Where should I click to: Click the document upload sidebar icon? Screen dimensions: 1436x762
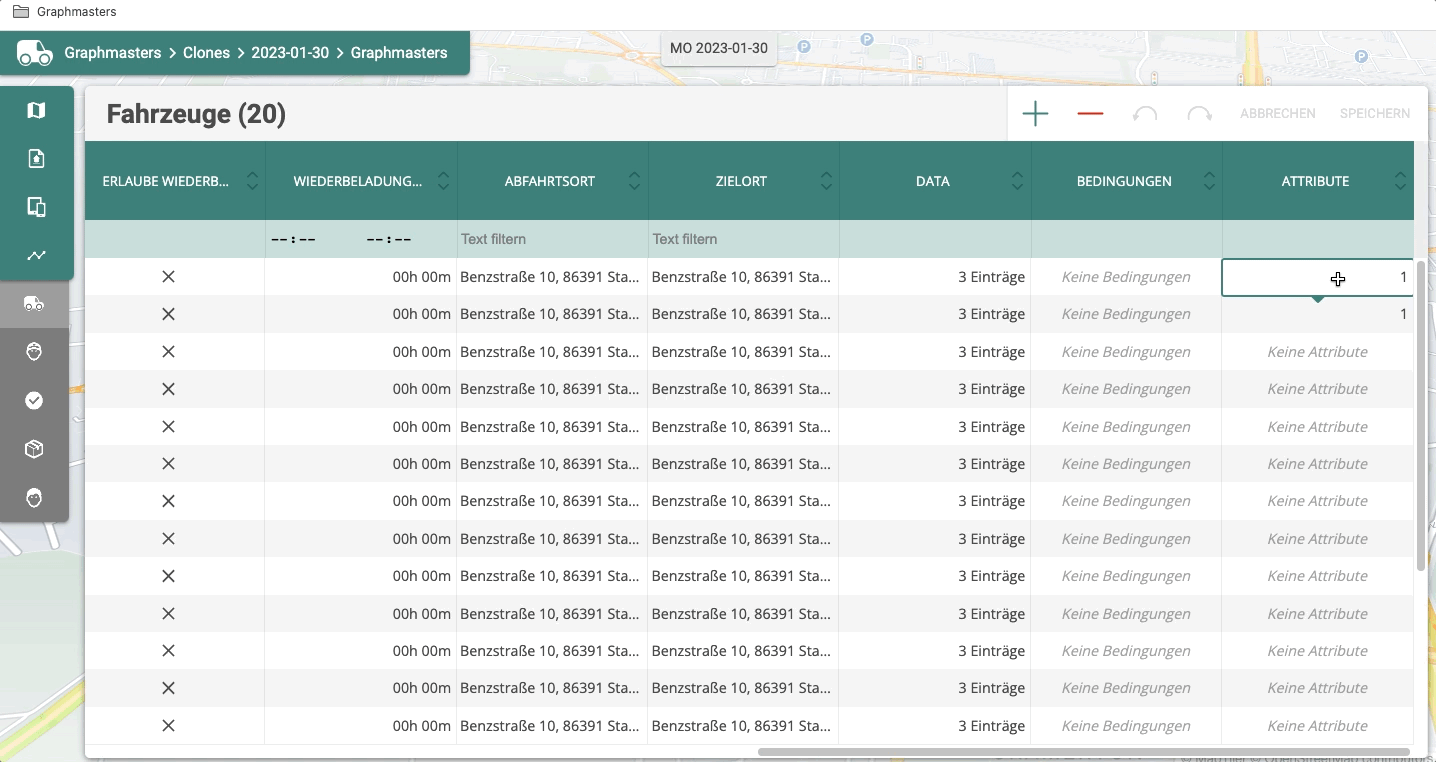(36, 158)
